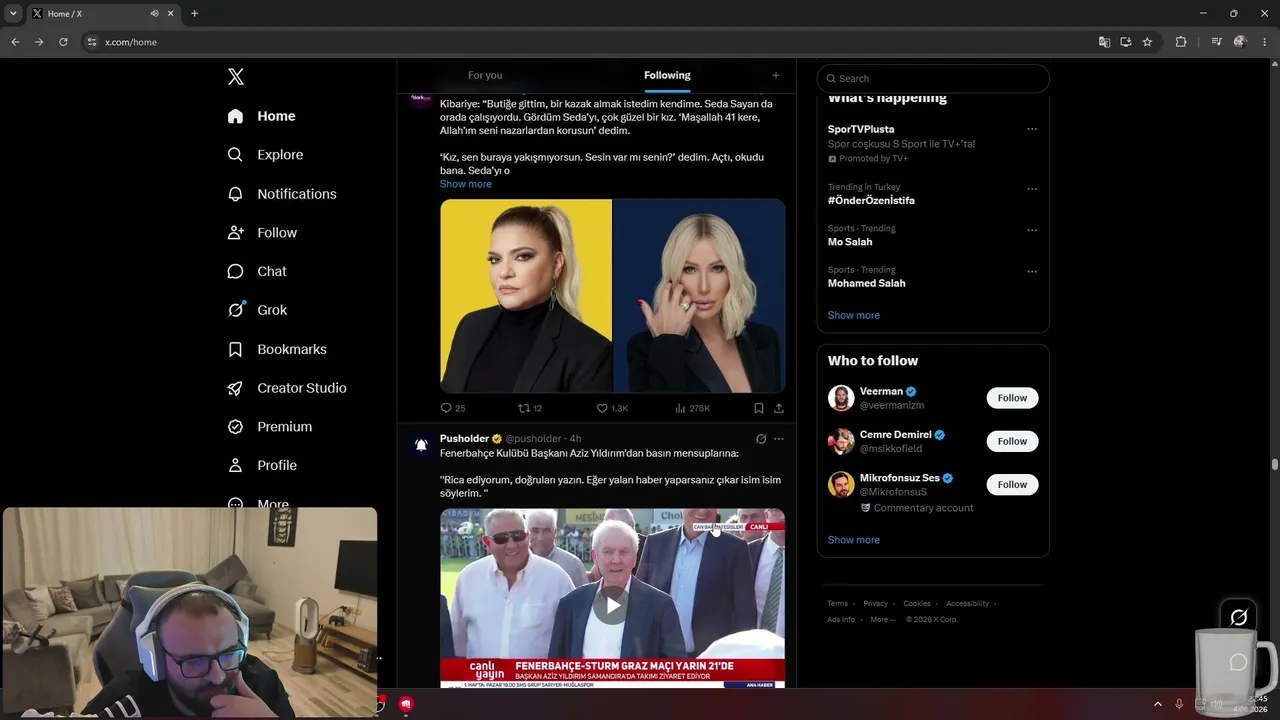Show more accounts in Who to follow
The width and height of the screenshot is (1280, 720).
tap(854, 540)
